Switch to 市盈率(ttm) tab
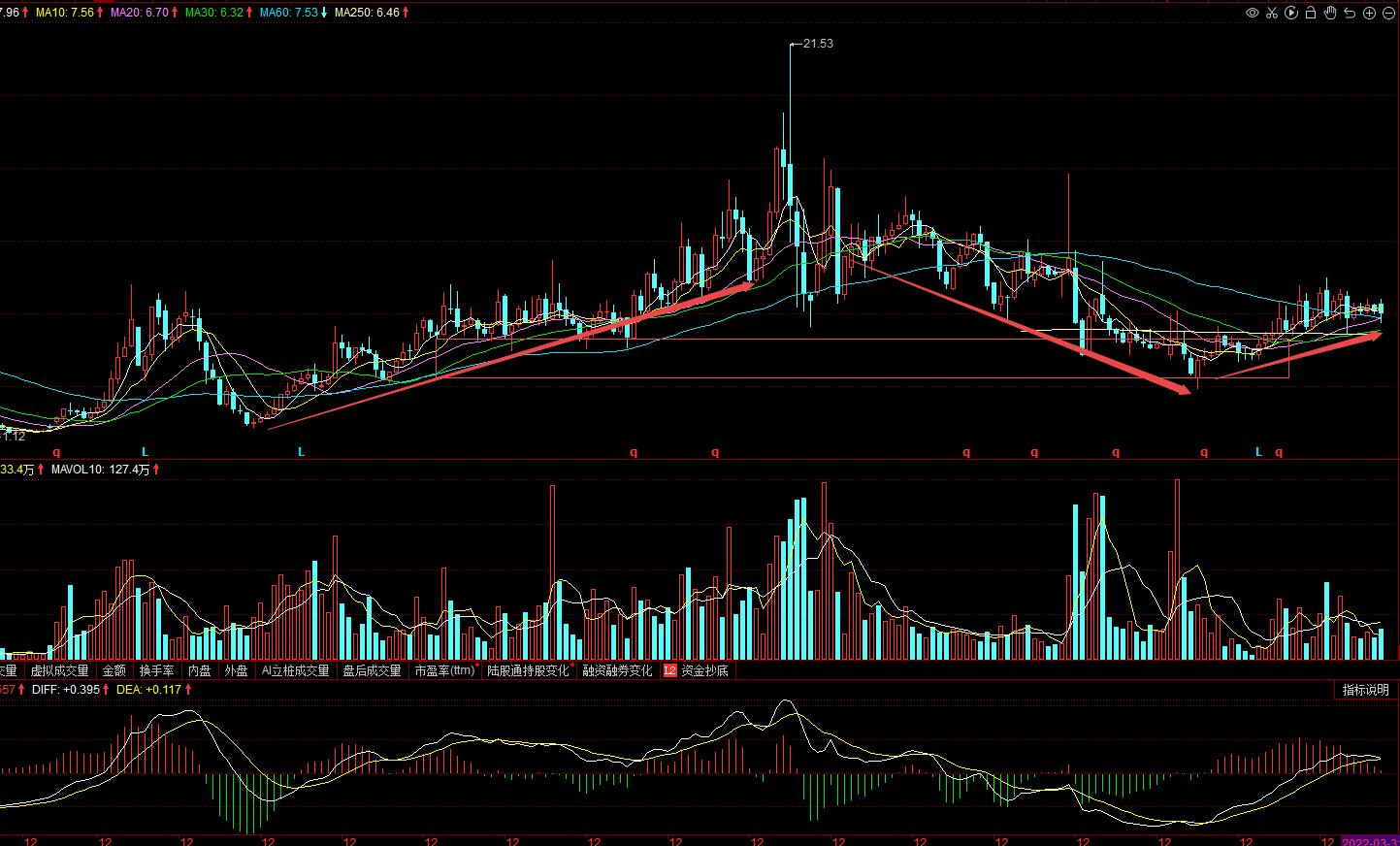This screenshot has height=846, width=1400. (445, 670)
